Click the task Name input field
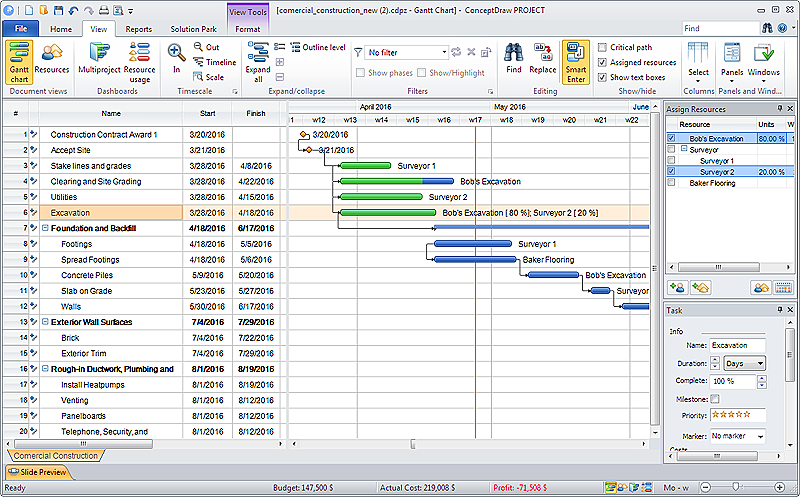Viewport: 800px width, 497px height. click(x=737, y=345)
